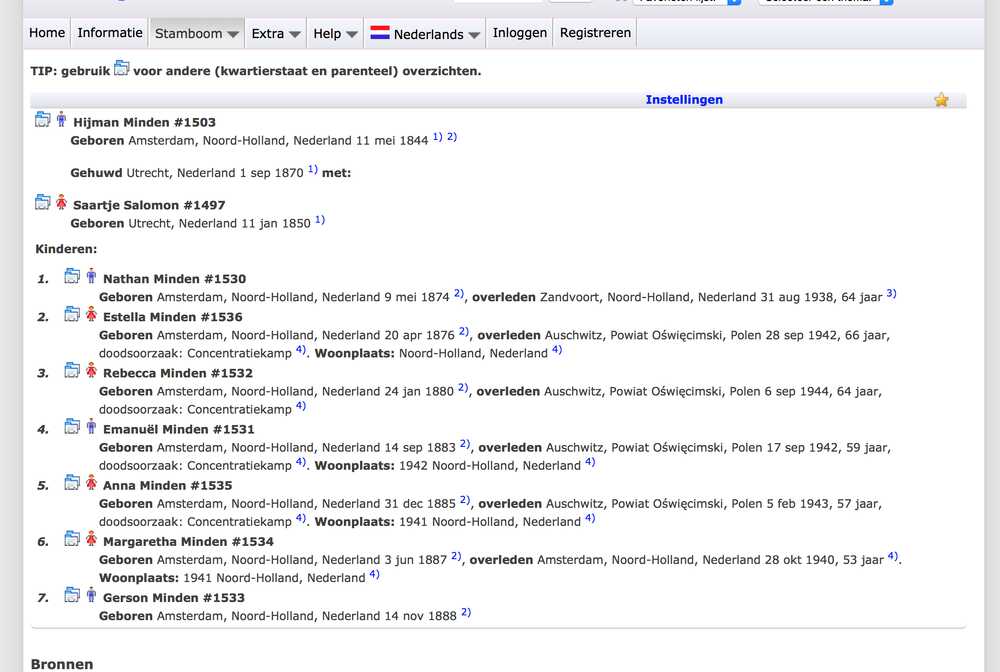The height and width of the screenshot is (672, 1000).
Task: Open the Nederlands language dropdown
Action: (x=425, y=33)
